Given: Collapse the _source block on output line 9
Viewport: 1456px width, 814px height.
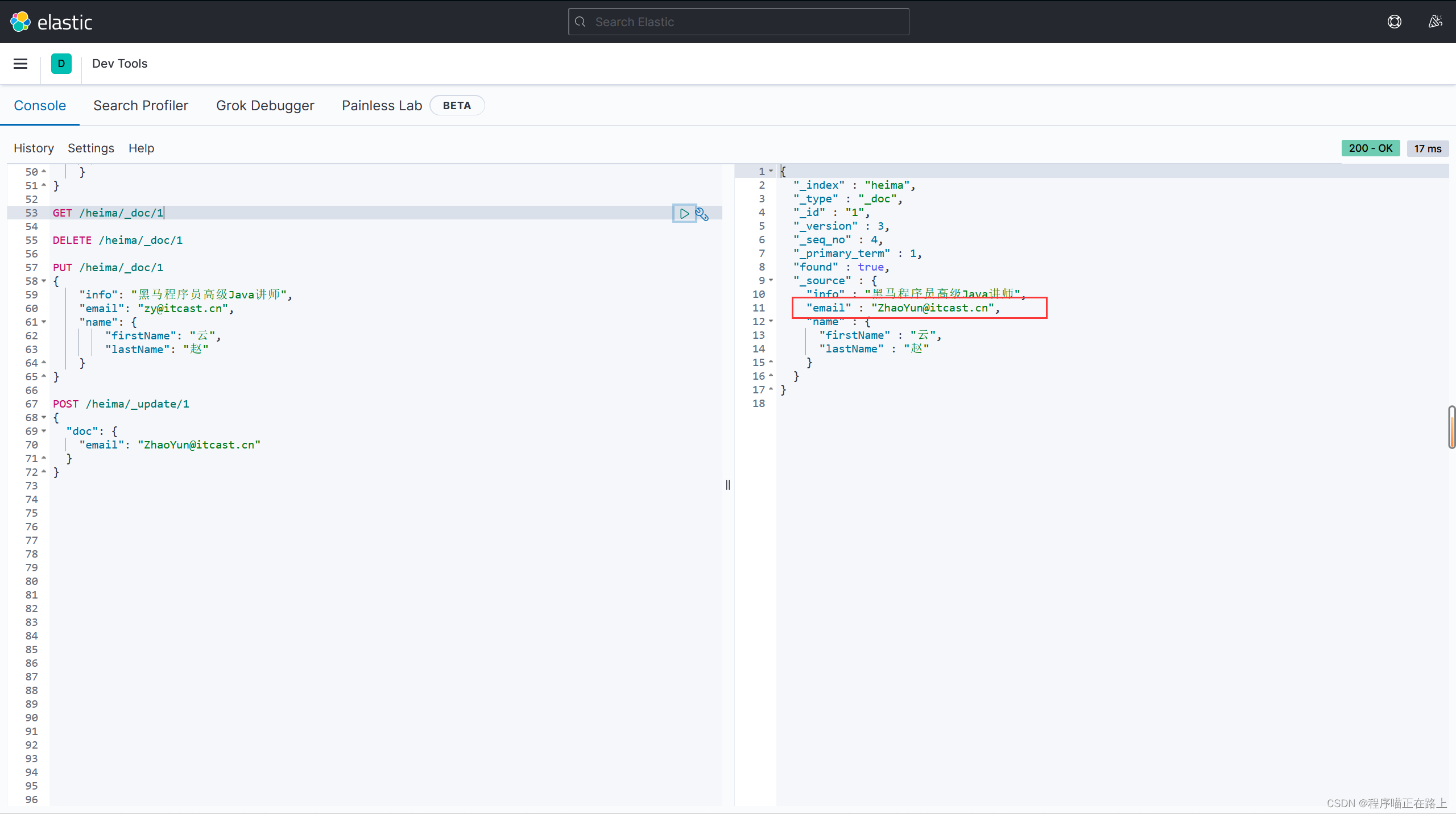Looking at the screenshot, I should (x=771, y=280).
